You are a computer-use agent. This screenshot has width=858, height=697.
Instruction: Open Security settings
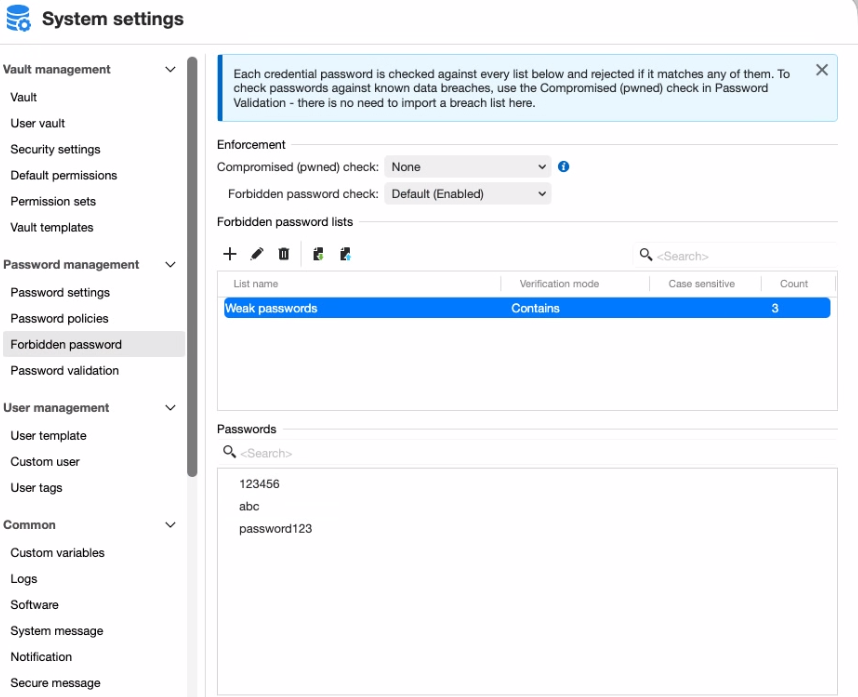tap(55, 149)
